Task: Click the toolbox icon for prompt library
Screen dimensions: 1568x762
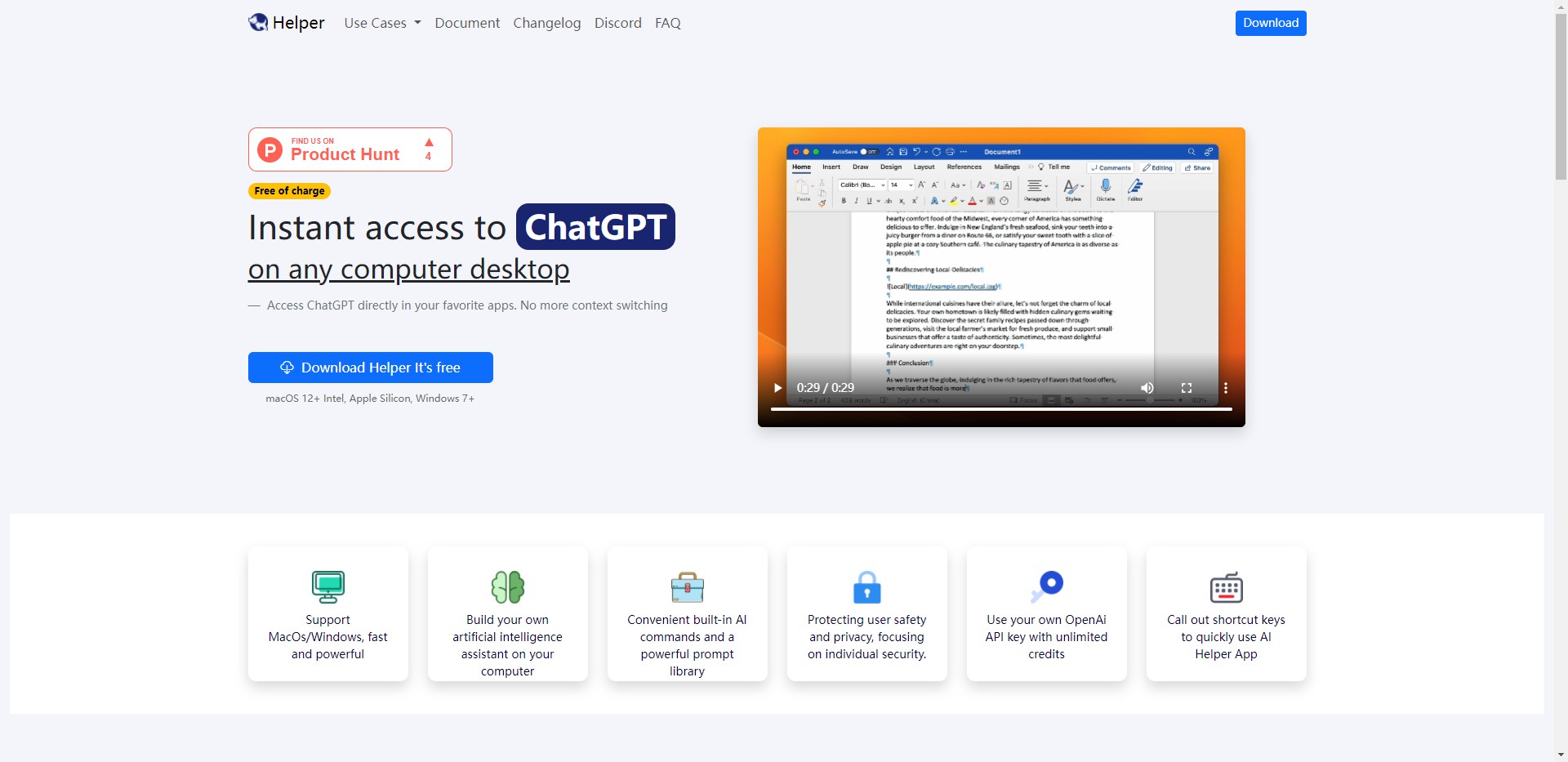Action: coord(688,586)
